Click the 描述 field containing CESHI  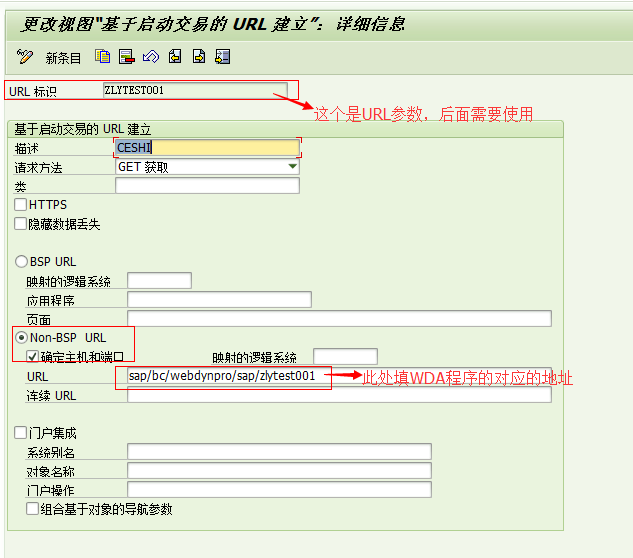pyautogui.click(x=207, y=147)
